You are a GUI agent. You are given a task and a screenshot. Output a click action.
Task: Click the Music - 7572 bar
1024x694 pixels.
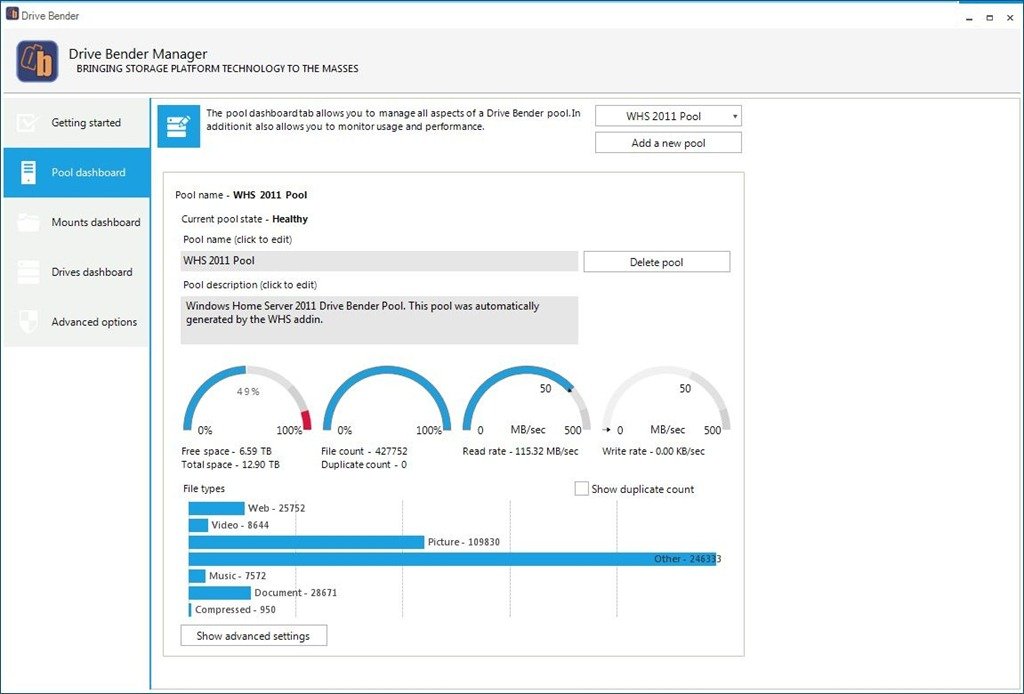197,576
